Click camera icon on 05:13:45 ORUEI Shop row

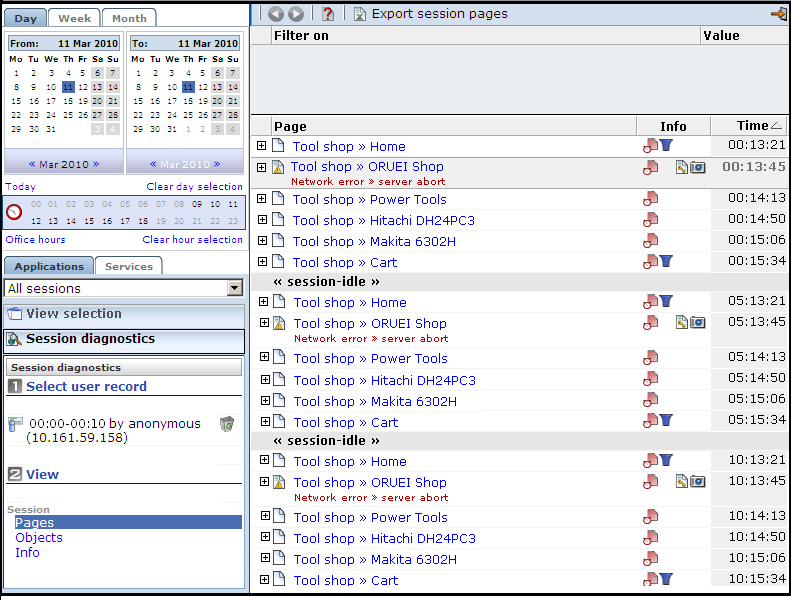[698, 322]
